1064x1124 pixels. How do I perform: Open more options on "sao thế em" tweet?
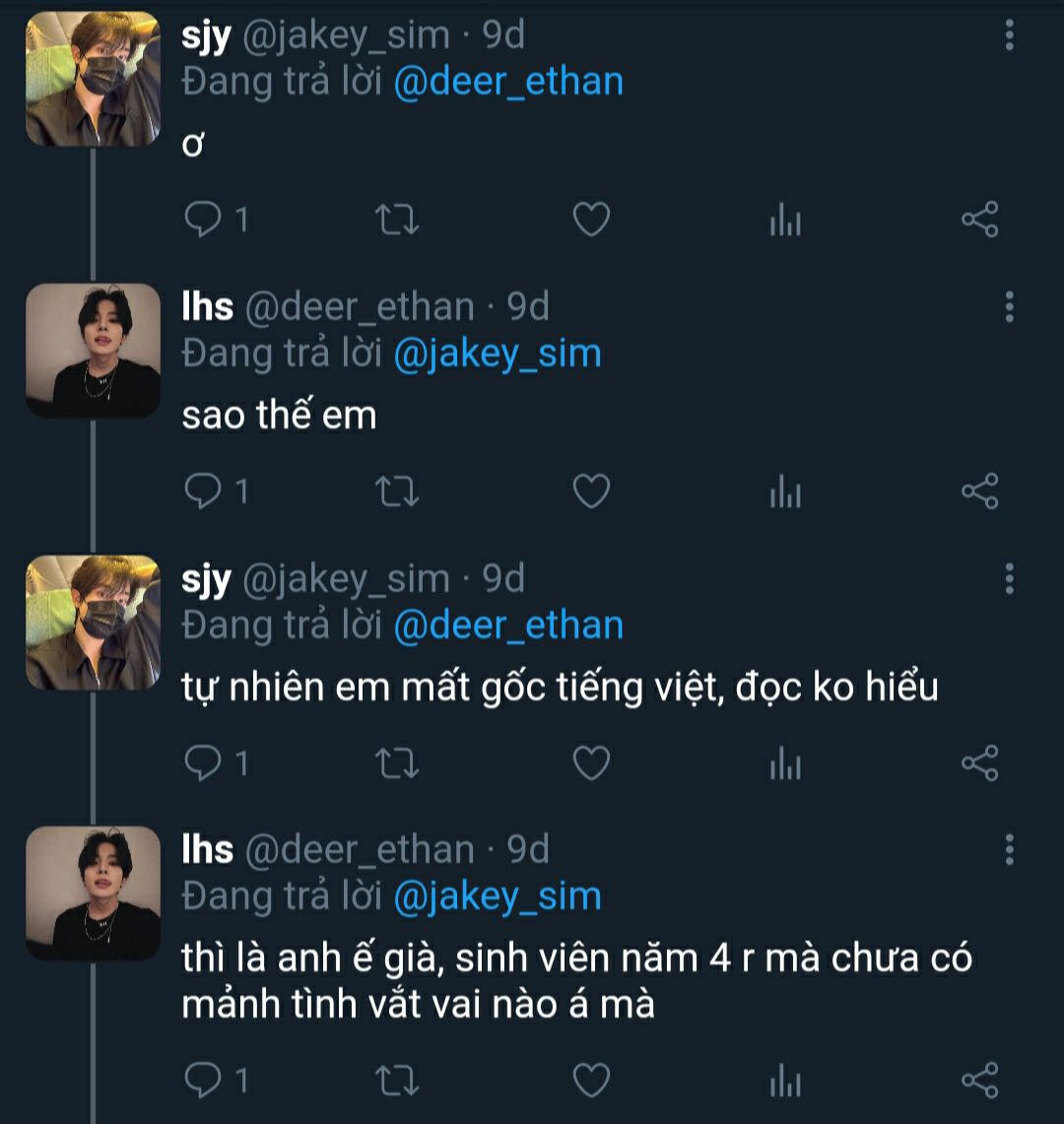[1009, 307]
